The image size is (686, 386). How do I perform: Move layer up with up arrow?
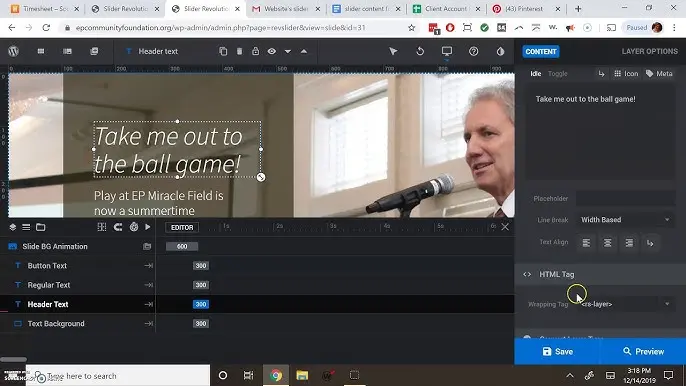tap(304, 51)
